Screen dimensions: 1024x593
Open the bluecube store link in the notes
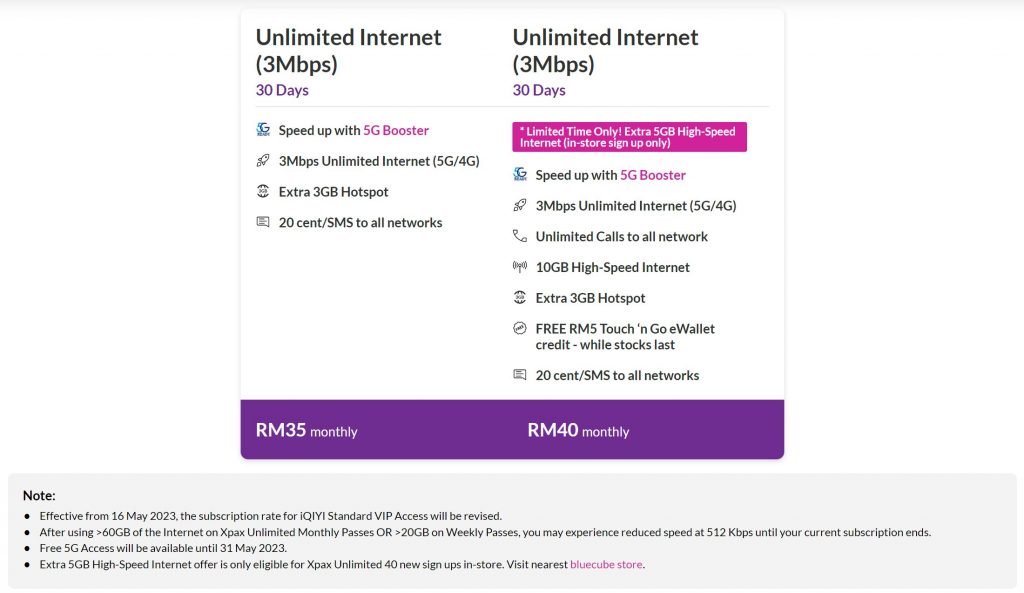606,564
